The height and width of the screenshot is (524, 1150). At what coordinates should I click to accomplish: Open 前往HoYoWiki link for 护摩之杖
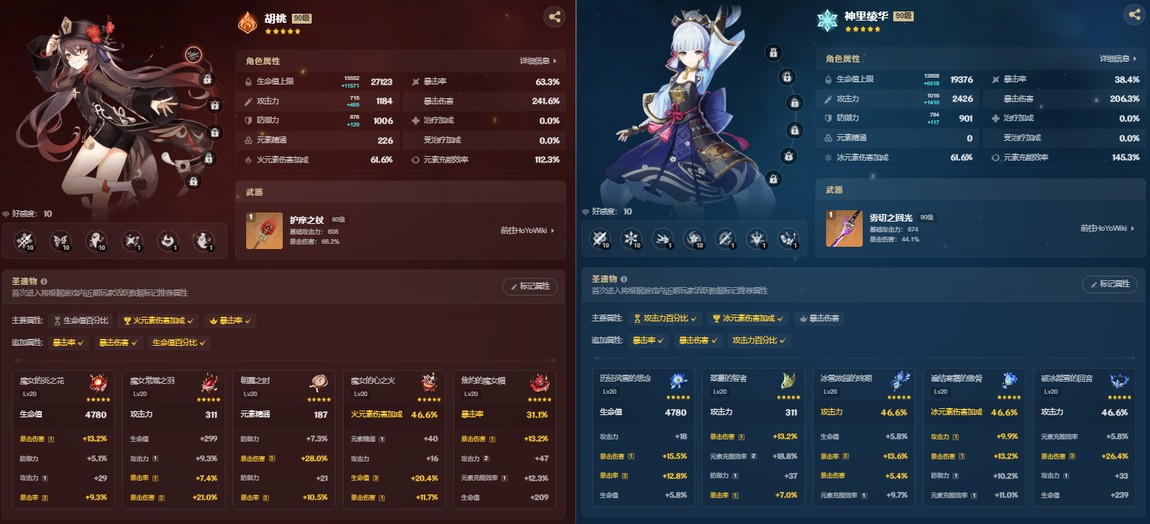[527, 230]
